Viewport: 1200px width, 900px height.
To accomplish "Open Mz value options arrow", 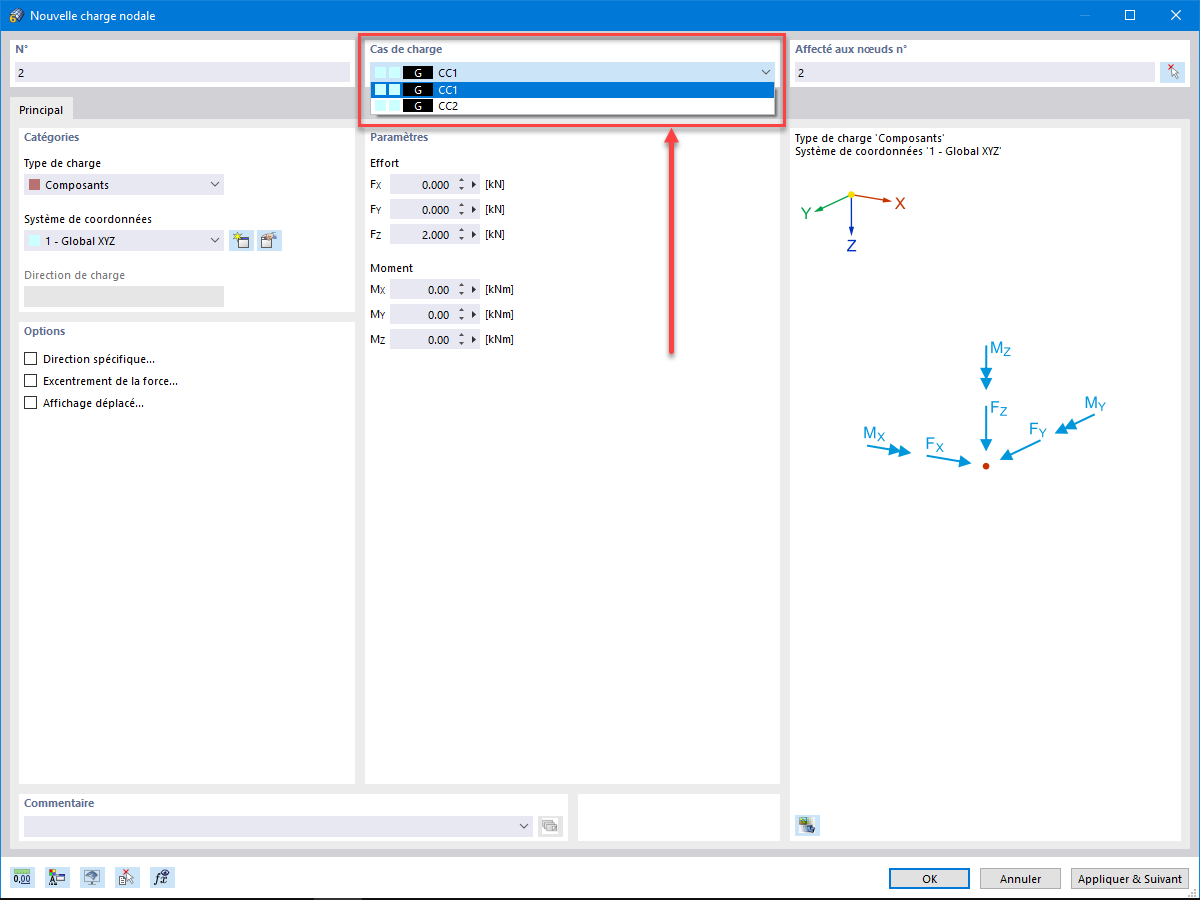I will click(474, 340).
